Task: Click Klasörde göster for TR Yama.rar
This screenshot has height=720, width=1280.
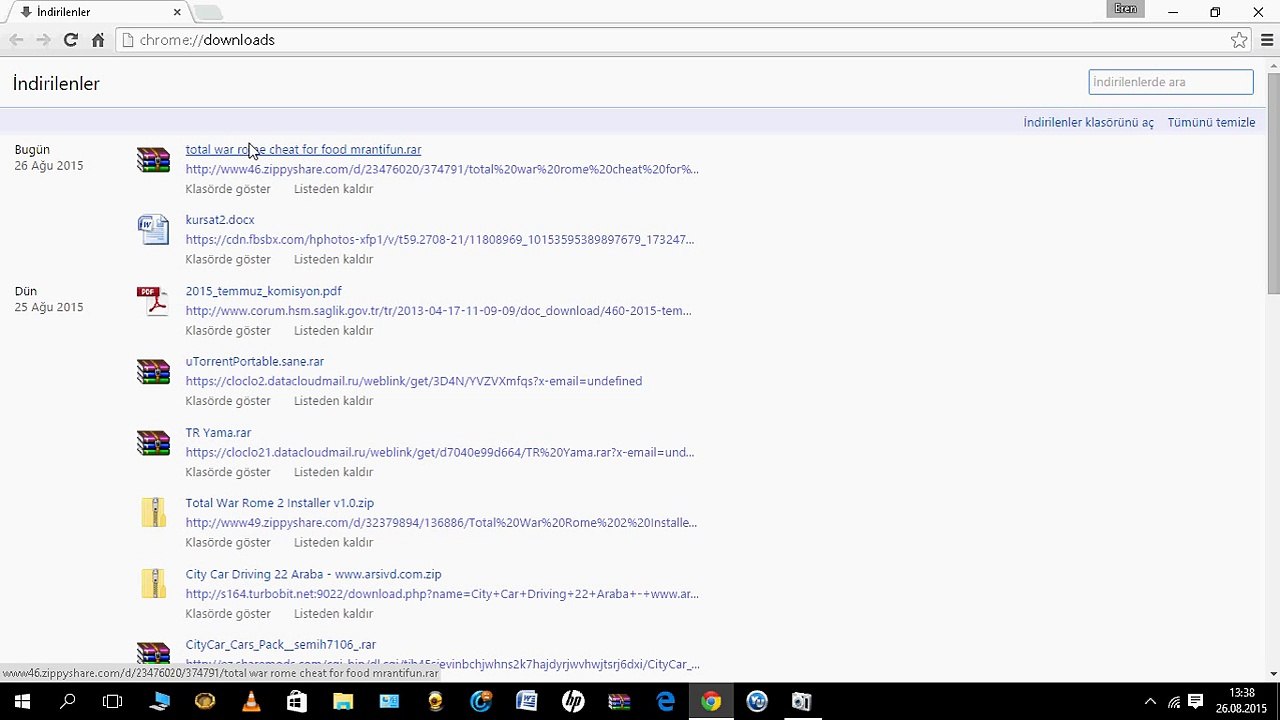Action: pos(228,472)
